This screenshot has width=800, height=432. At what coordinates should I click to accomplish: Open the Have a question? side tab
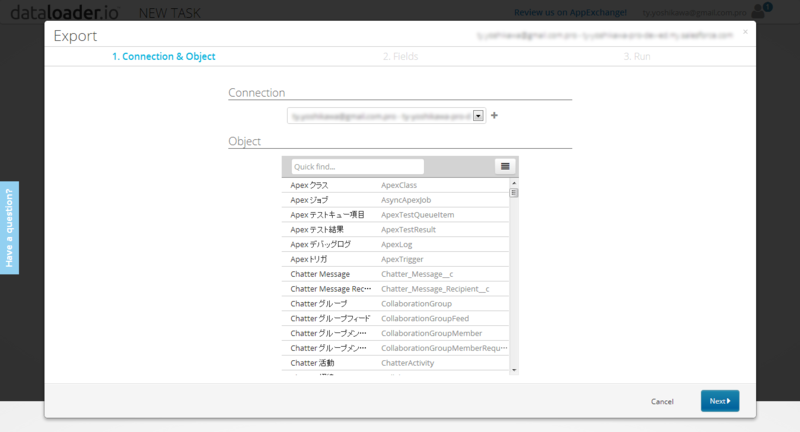tap(9, 227)
